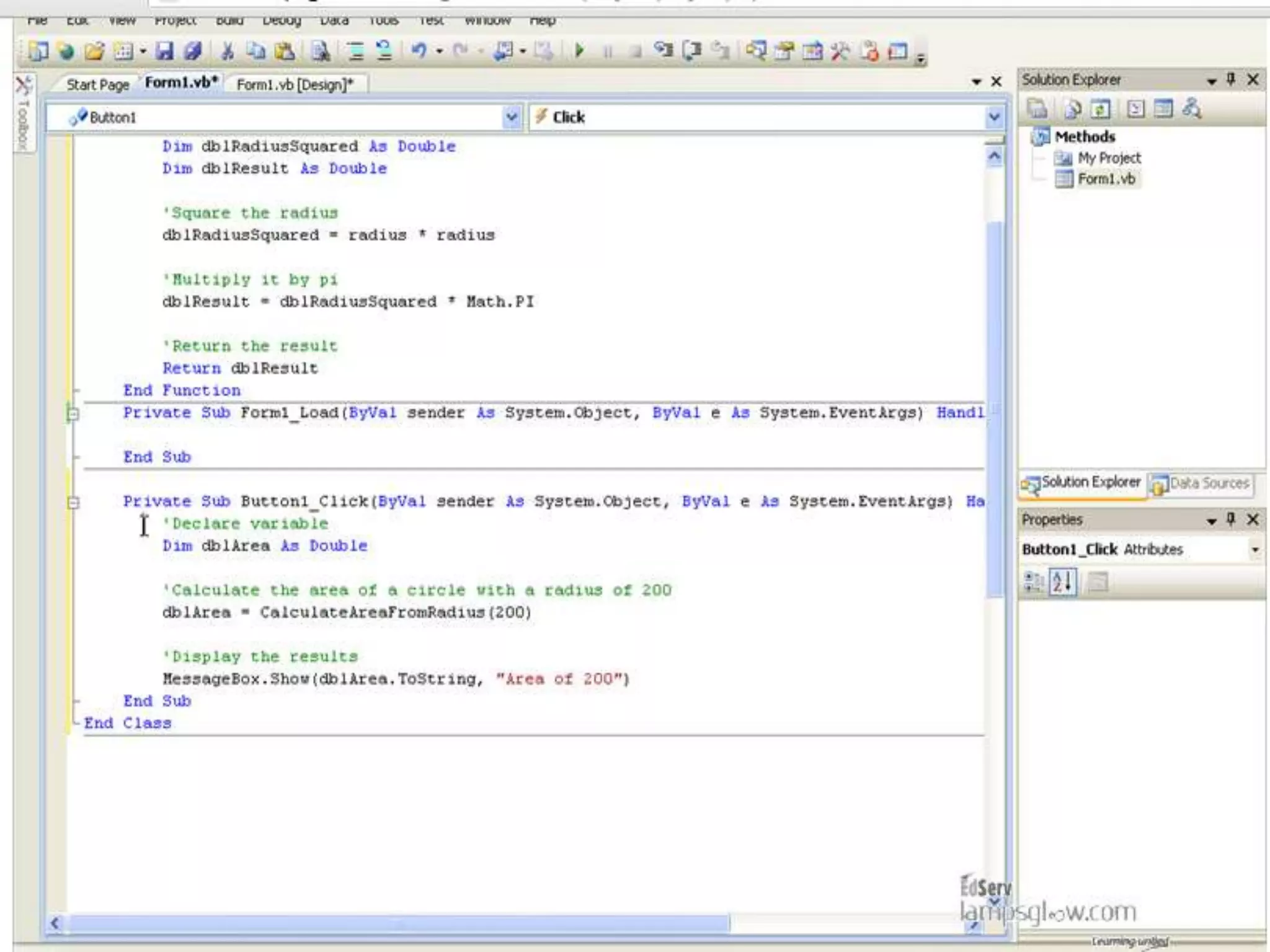The width and height of the screenshot is (1270, 952).
Task: Toggle Alphabetical sort in Properties panel
Action: point(1063,583)
